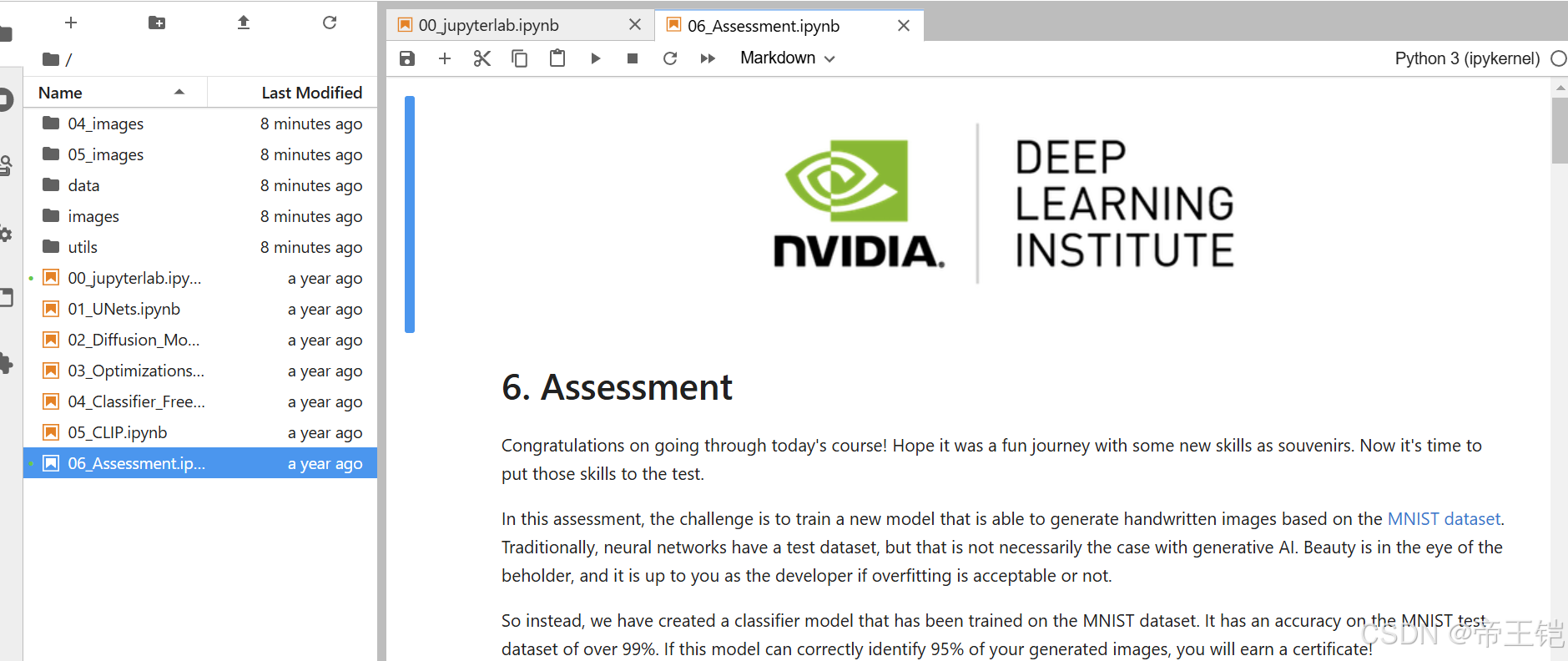1568x661 pixels.
Task: Click the Python 3 (ipykernel) kernel name
Action: pos(1467,58)
